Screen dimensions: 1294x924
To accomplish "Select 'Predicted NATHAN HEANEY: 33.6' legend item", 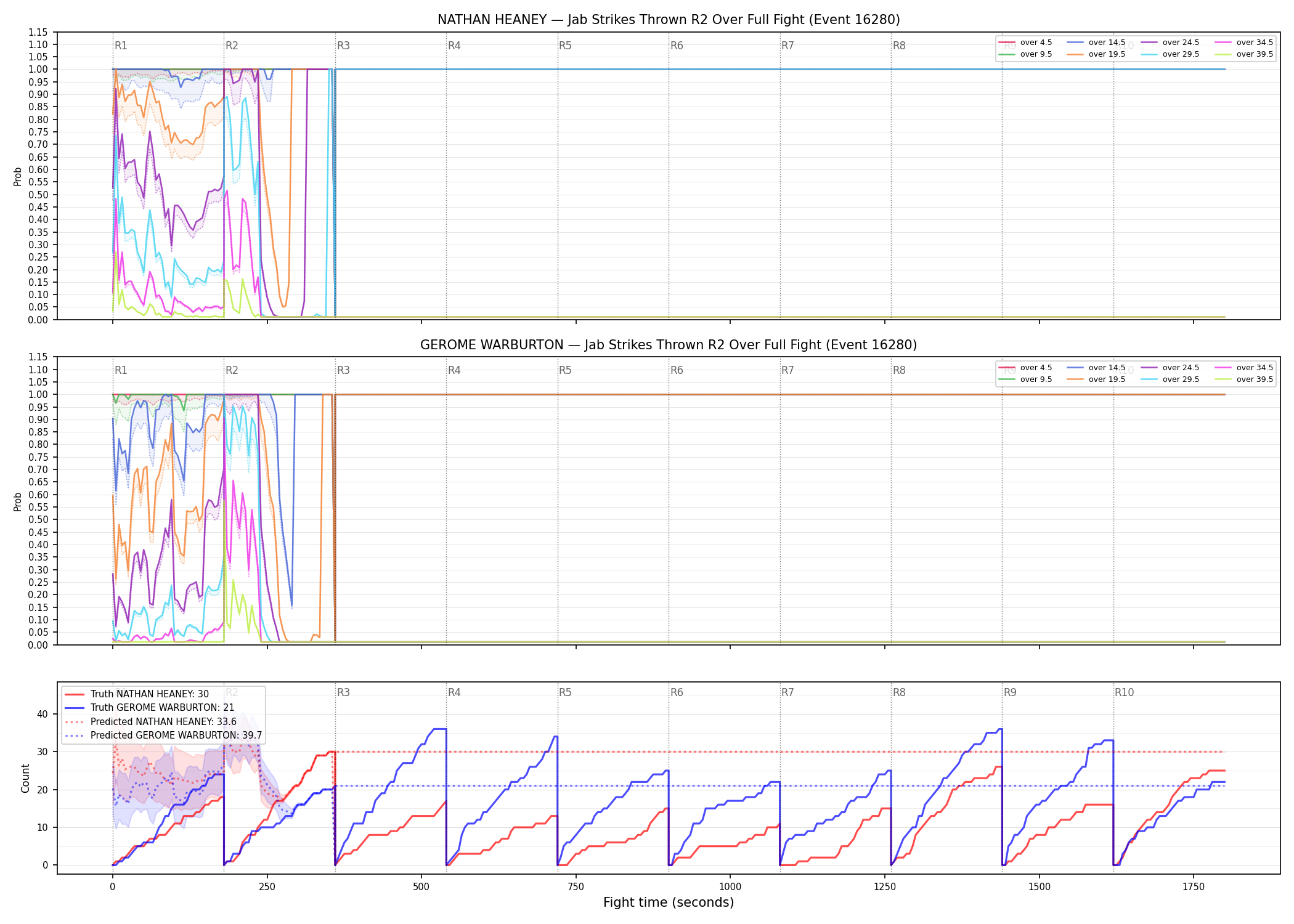I will pos(151,721).
